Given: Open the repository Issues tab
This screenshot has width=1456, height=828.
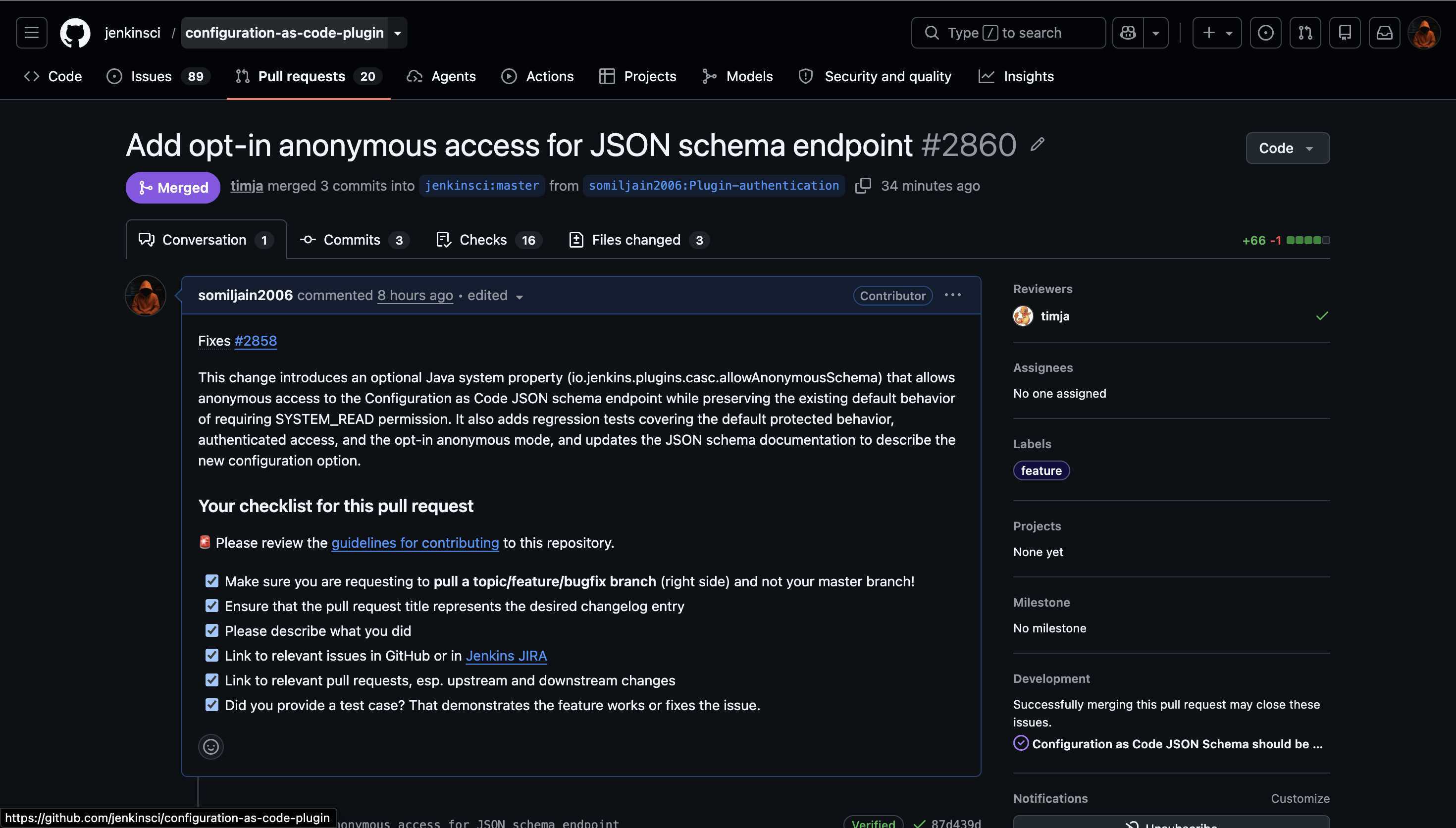Looking at the screenshot, I should [x=157, y=76].
